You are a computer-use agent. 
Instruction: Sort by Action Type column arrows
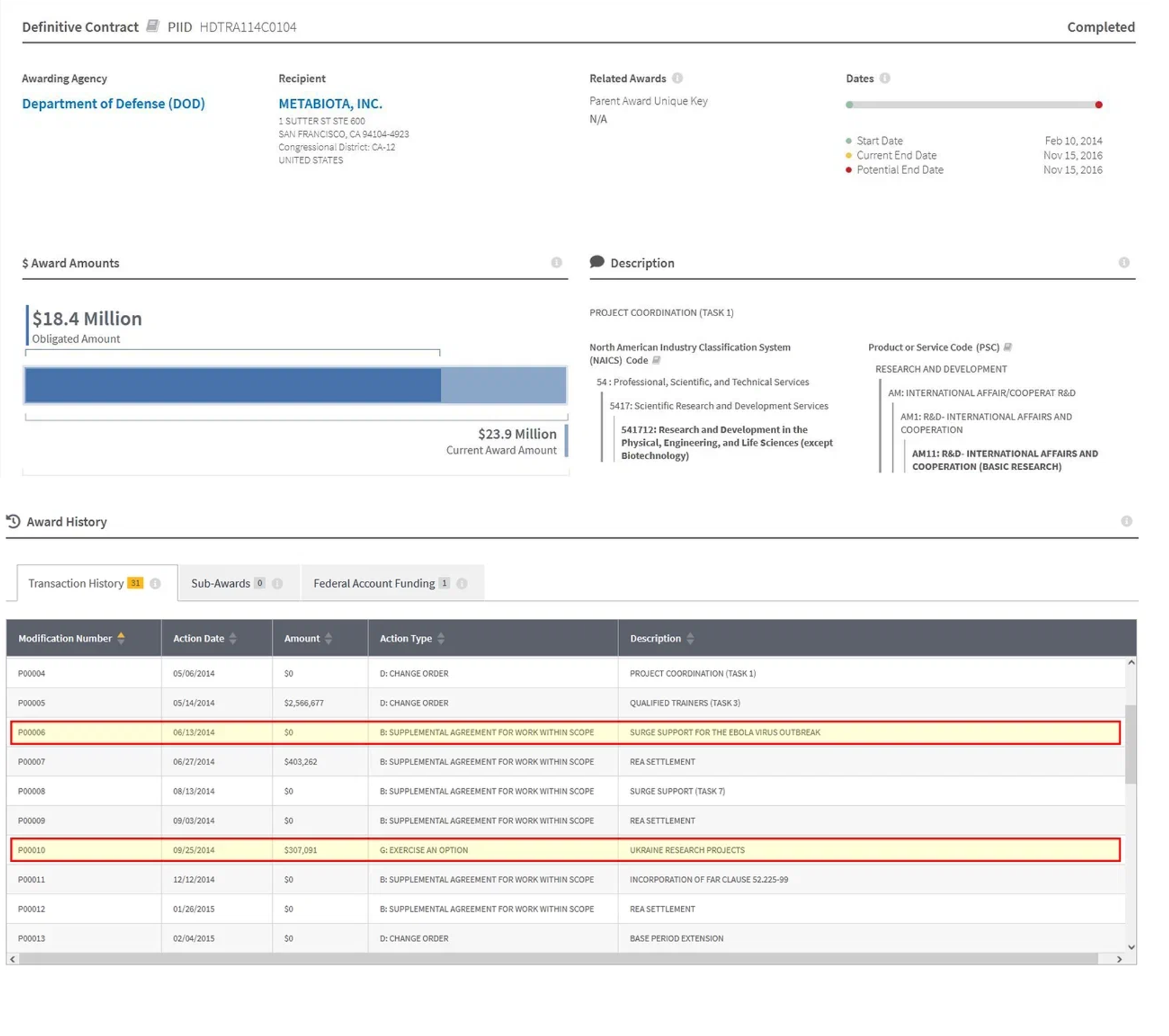441,638
